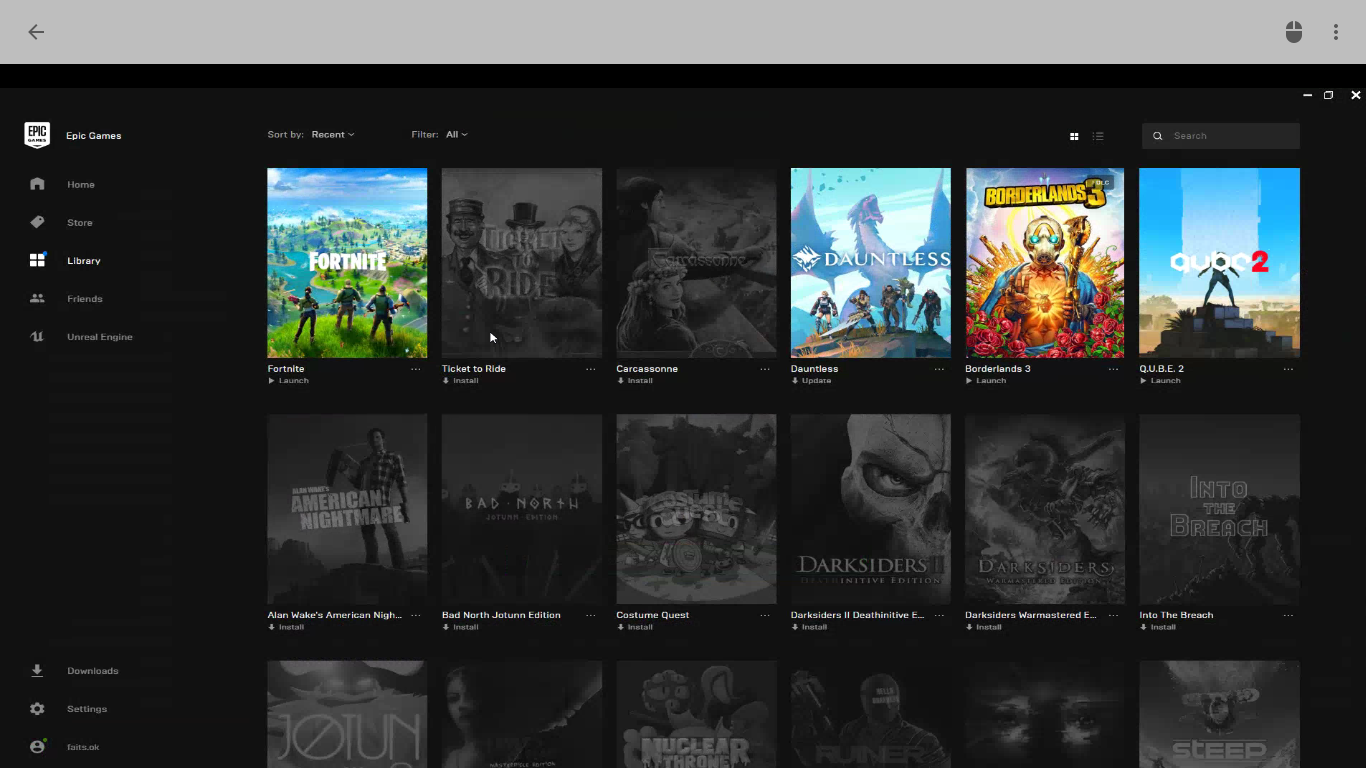The width and height of the screenshot is (1366, 768).
Task: Open the Store page
Action: click(x=80, y=223)
